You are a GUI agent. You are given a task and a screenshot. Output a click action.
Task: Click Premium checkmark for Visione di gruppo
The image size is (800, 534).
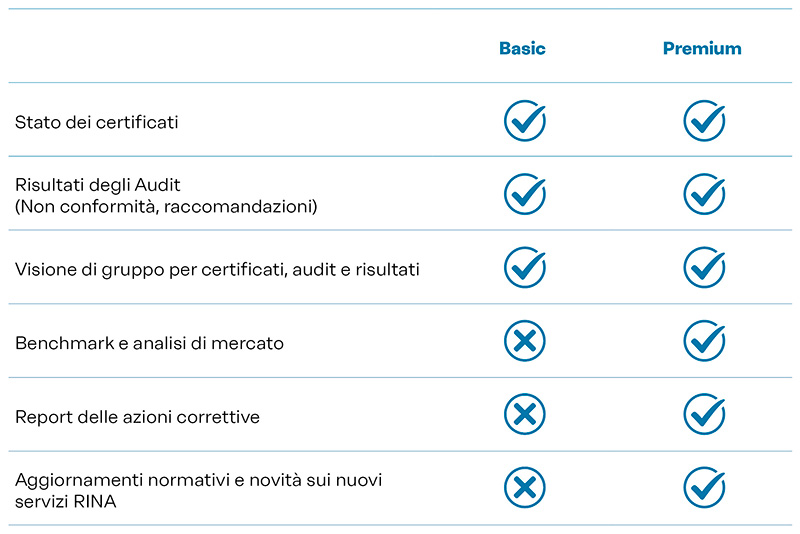tap(703, 268)
